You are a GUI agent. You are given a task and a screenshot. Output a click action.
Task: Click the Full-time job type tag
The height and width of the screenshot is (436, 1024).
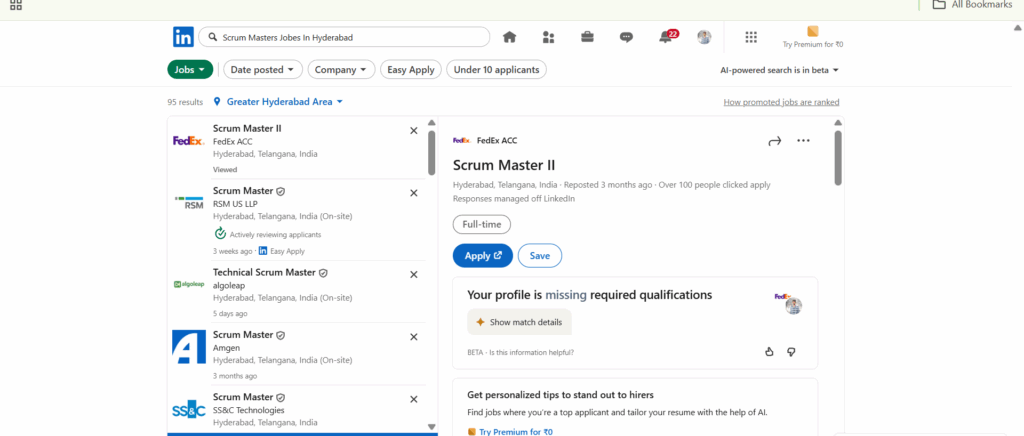tap(482, 225)
